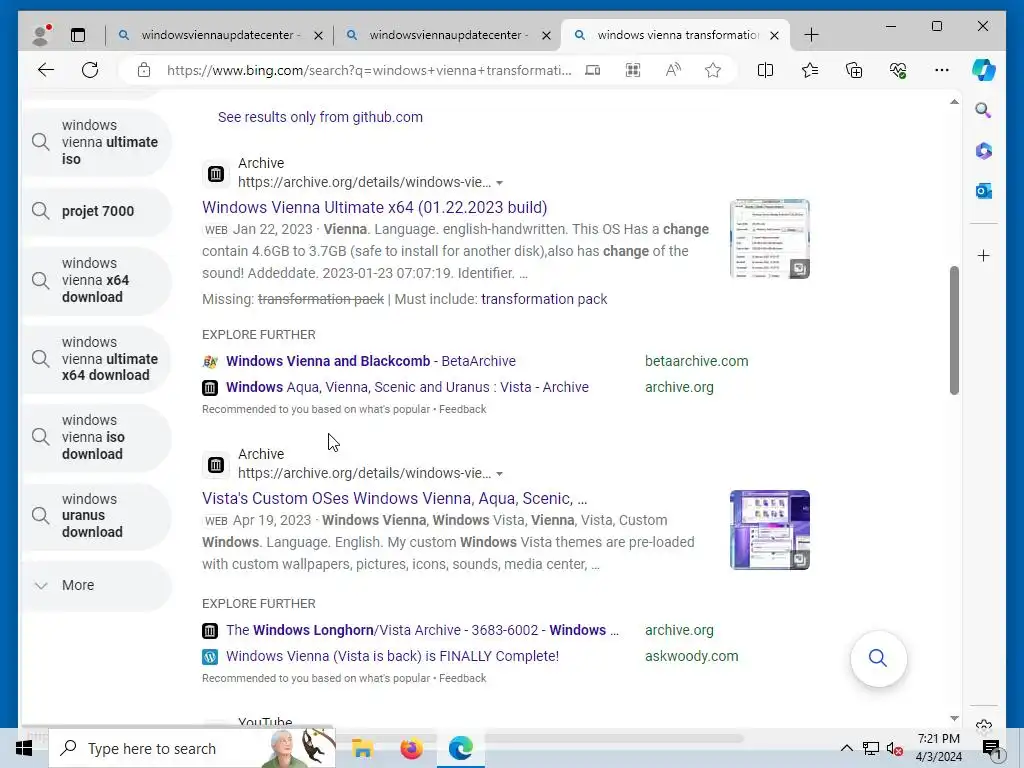1024x768 pixels.
Task: Add this page to favorites star
Action: coord(712,70)
